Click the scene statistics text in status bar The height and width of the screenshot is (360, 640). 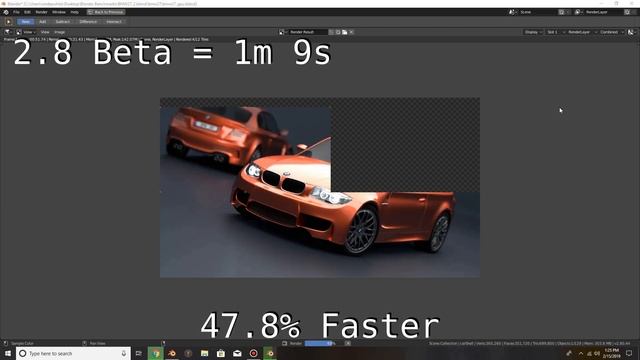point(529,343)
